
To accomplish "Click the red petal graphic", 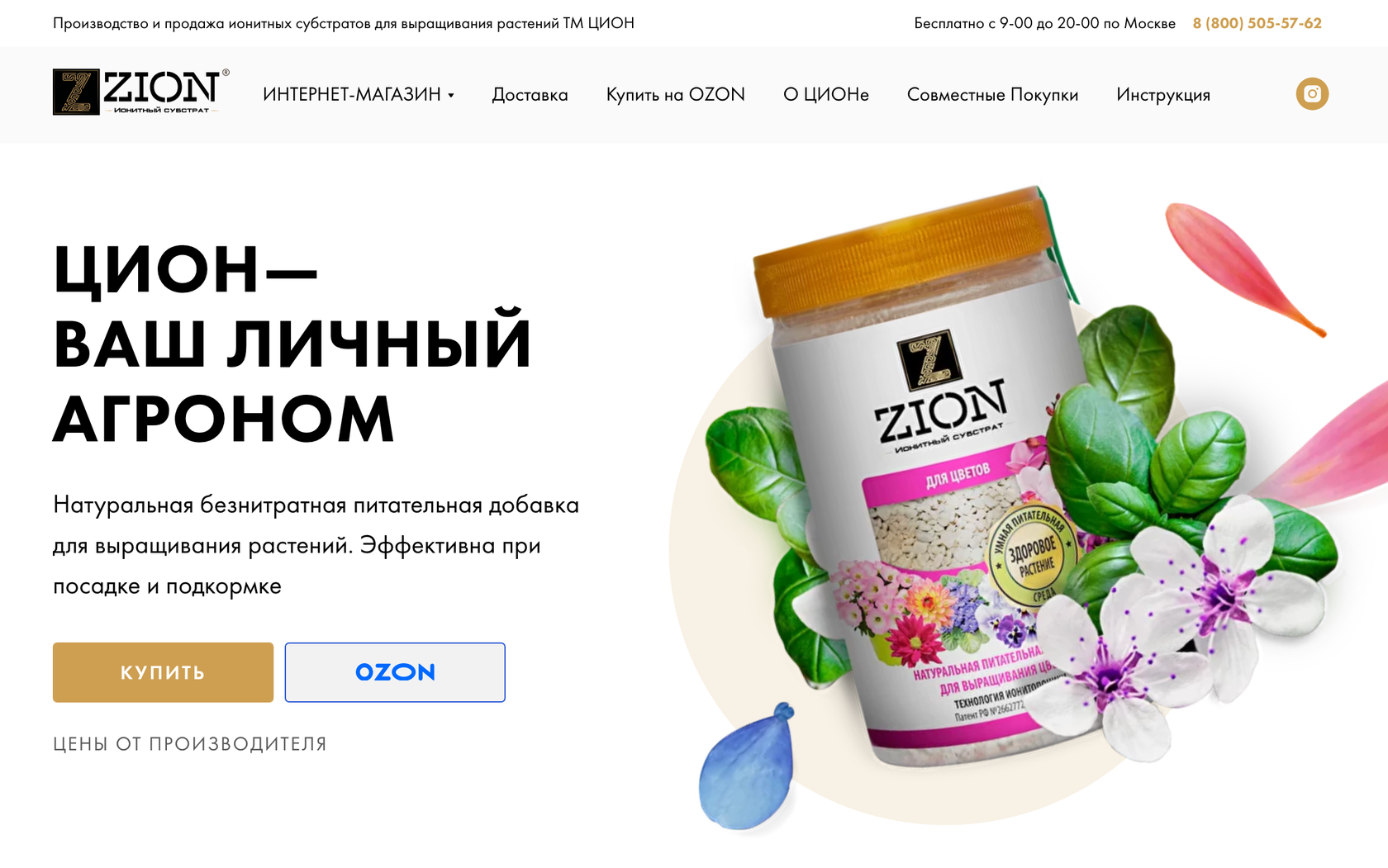I will tap(1243, 268).
